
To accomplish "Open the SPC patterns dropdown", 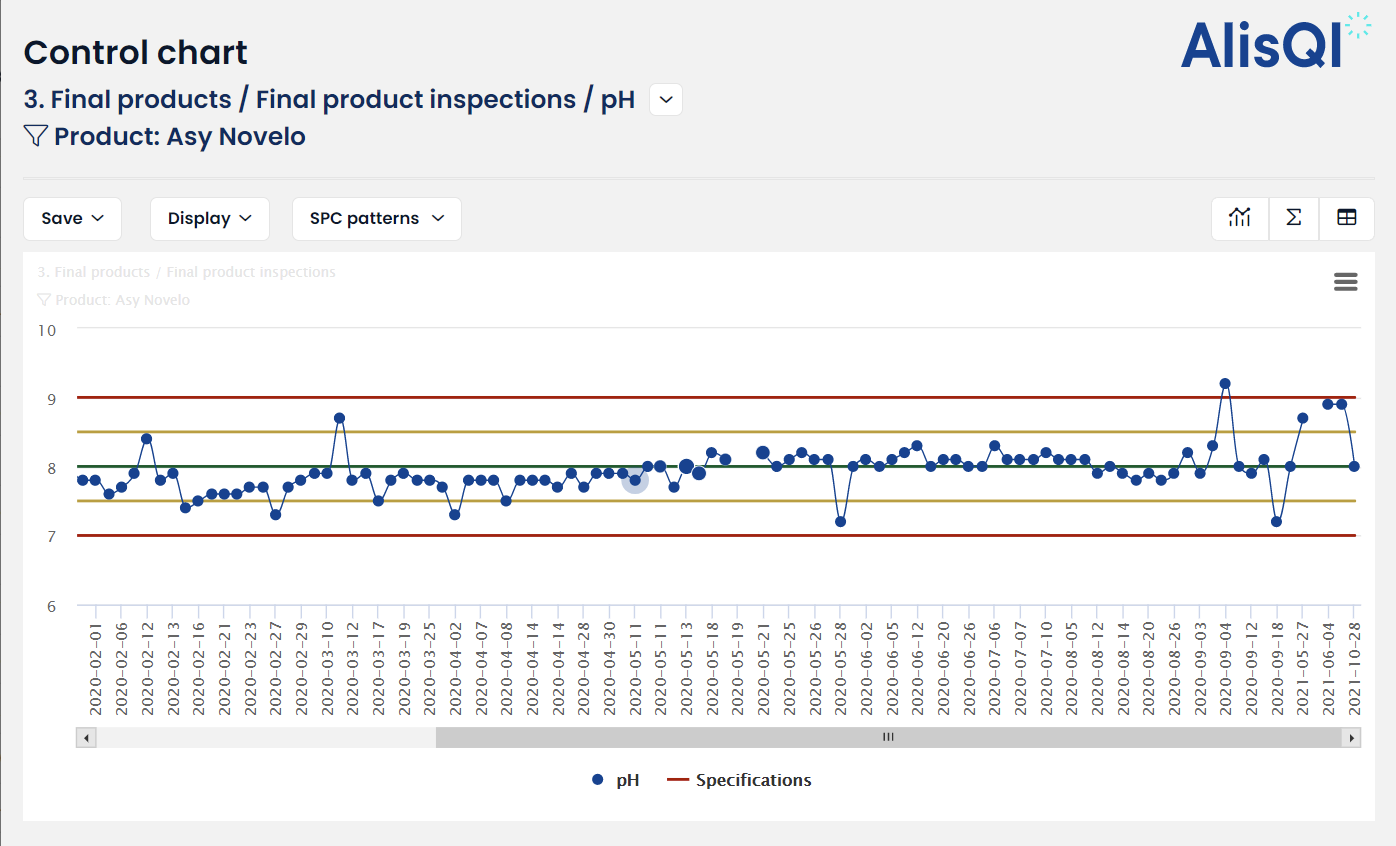I will click(x=376, y=218).
